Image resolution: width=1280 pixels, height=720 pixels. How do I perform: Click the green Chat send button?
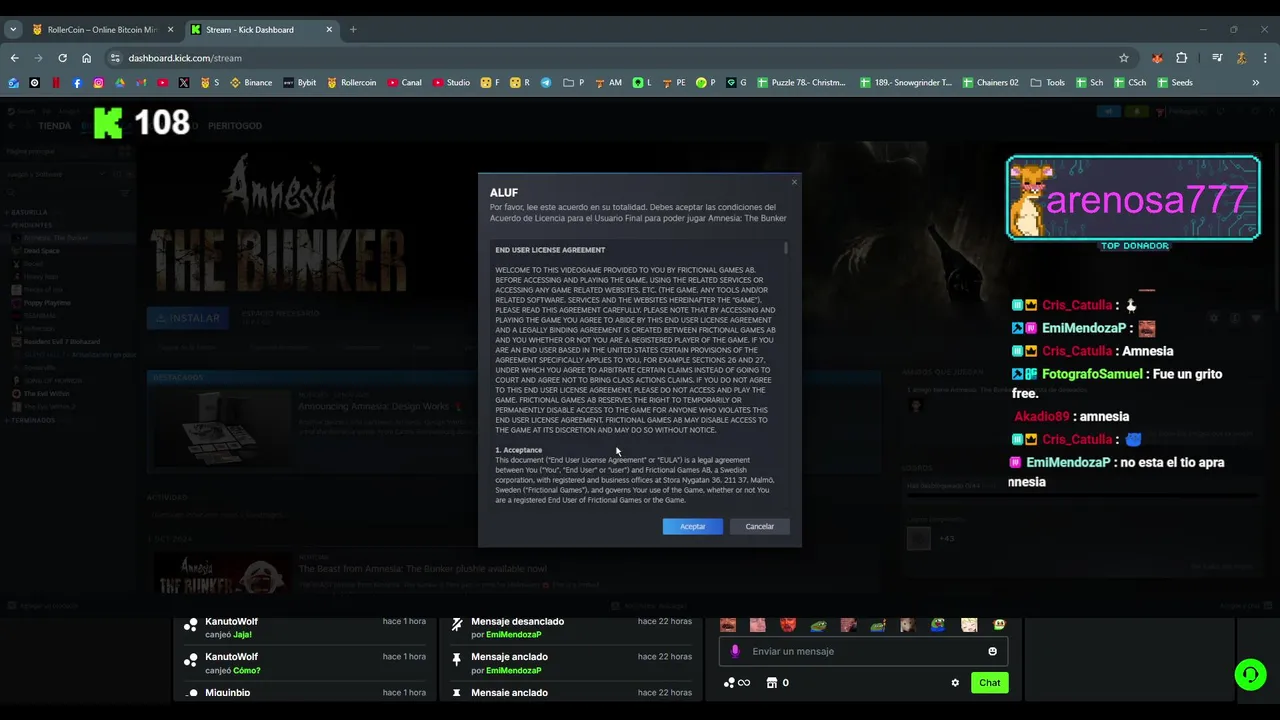(989, 683)
